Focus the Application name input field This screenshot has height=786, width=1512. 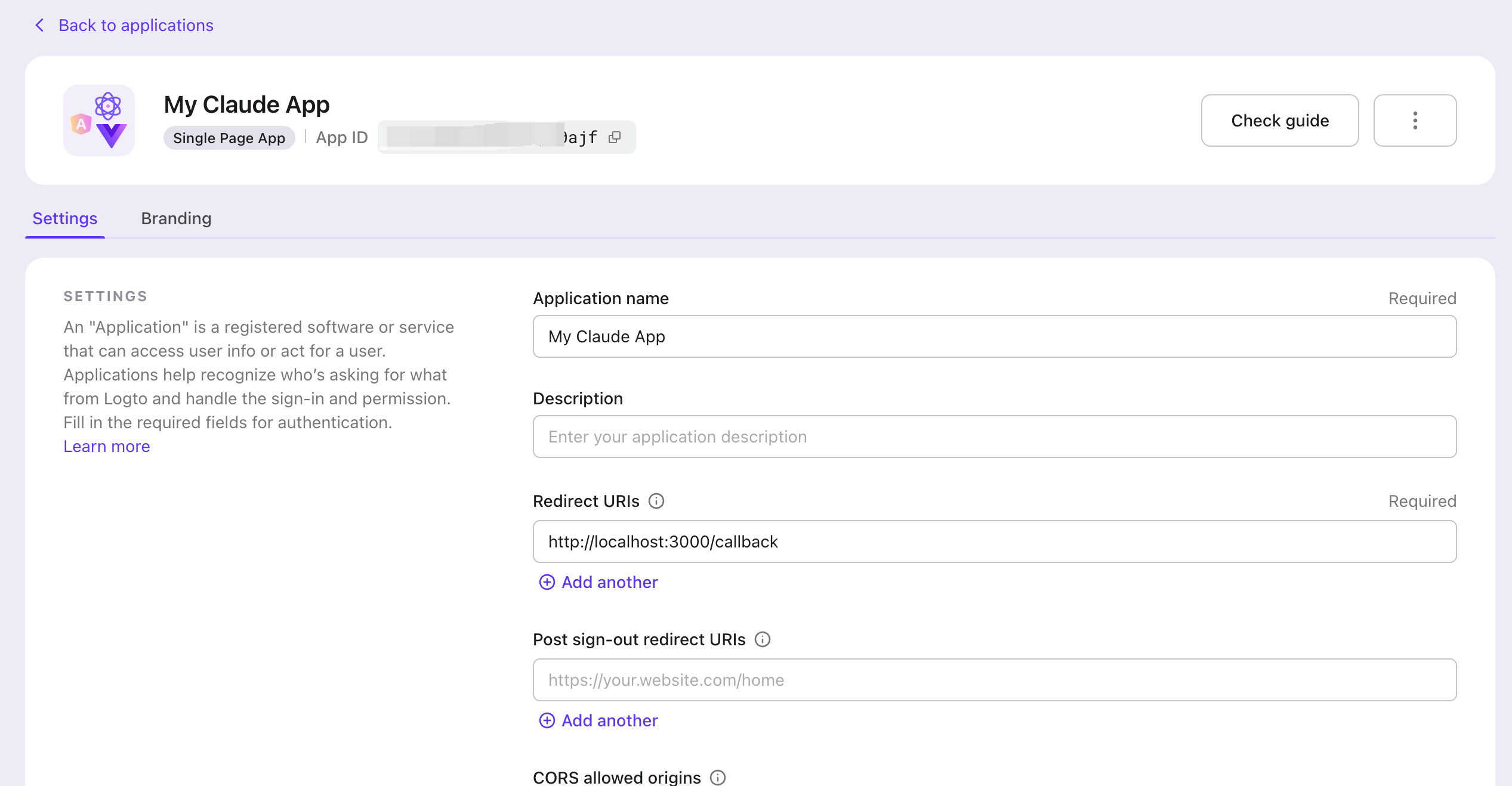pos(995,337)
